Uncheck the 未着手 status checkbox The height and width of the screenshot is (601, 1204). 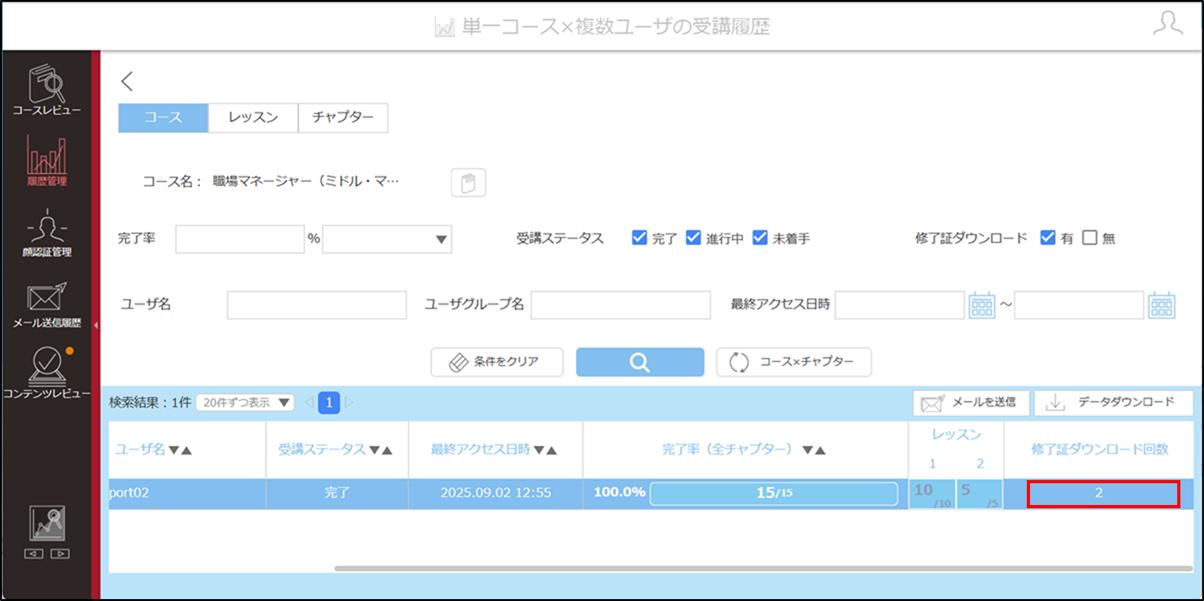click(x=760, y=238)
